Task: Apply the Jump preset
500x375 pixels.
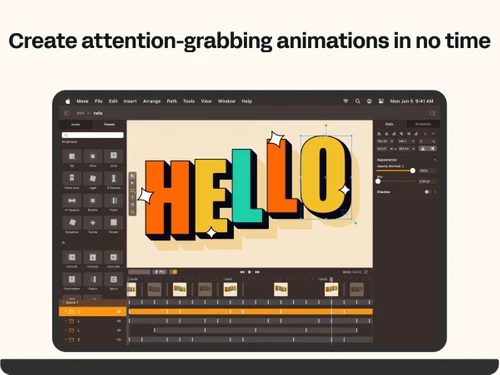Action: point(114,156)
